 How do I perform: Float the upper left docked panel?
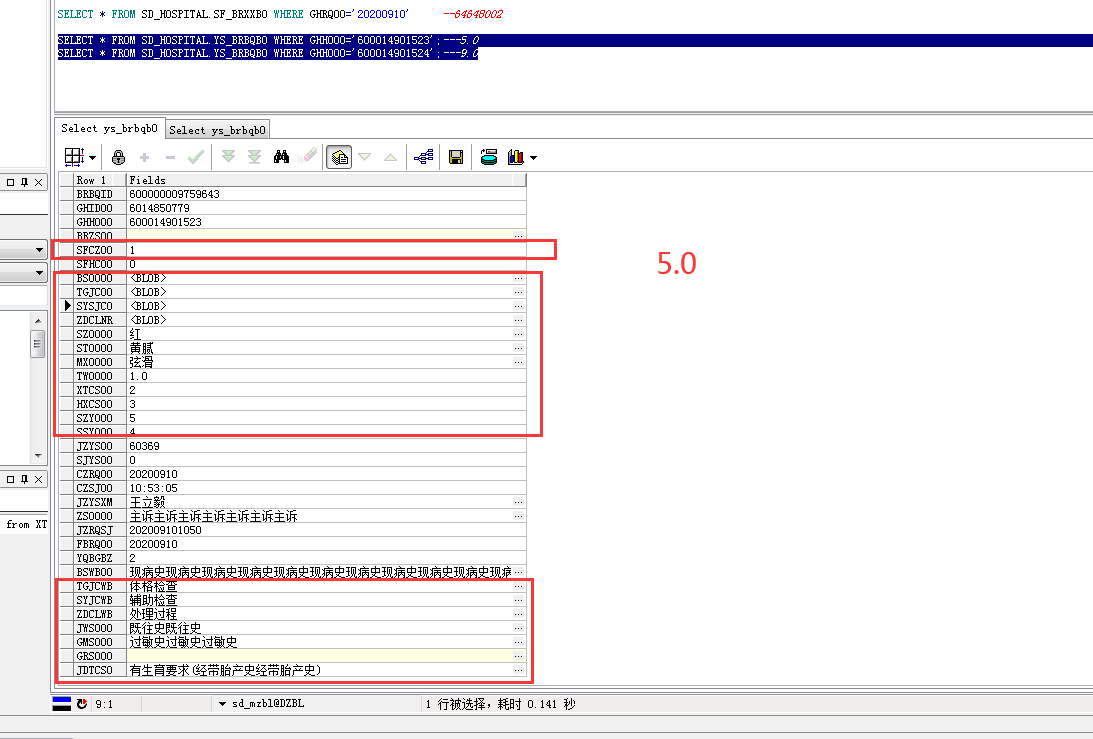click(10, 183)
